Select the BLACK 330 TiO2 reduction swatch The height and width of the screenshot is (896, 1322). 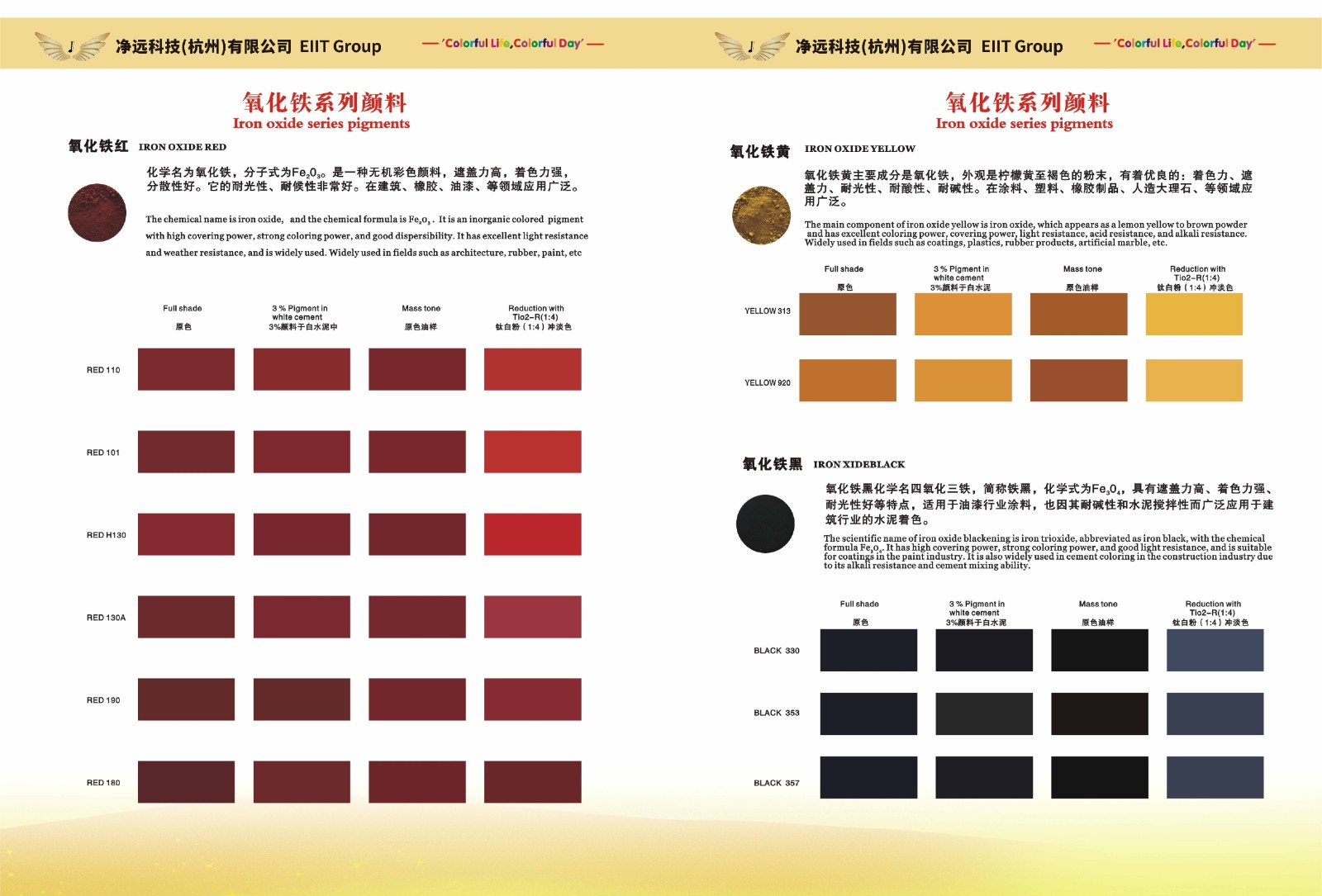(x=1215, y=650)
